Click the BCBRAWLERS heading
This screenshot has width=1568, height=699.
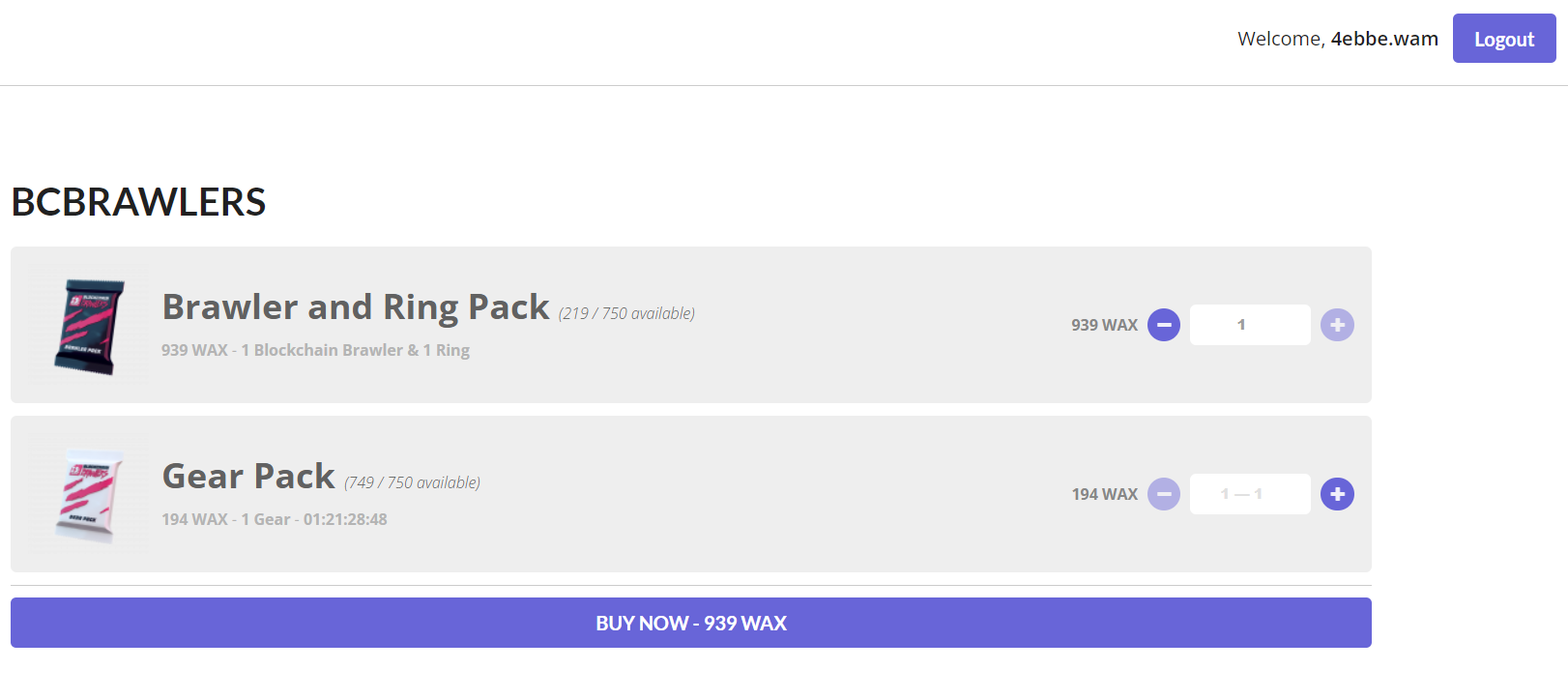[x=138, y=202]
